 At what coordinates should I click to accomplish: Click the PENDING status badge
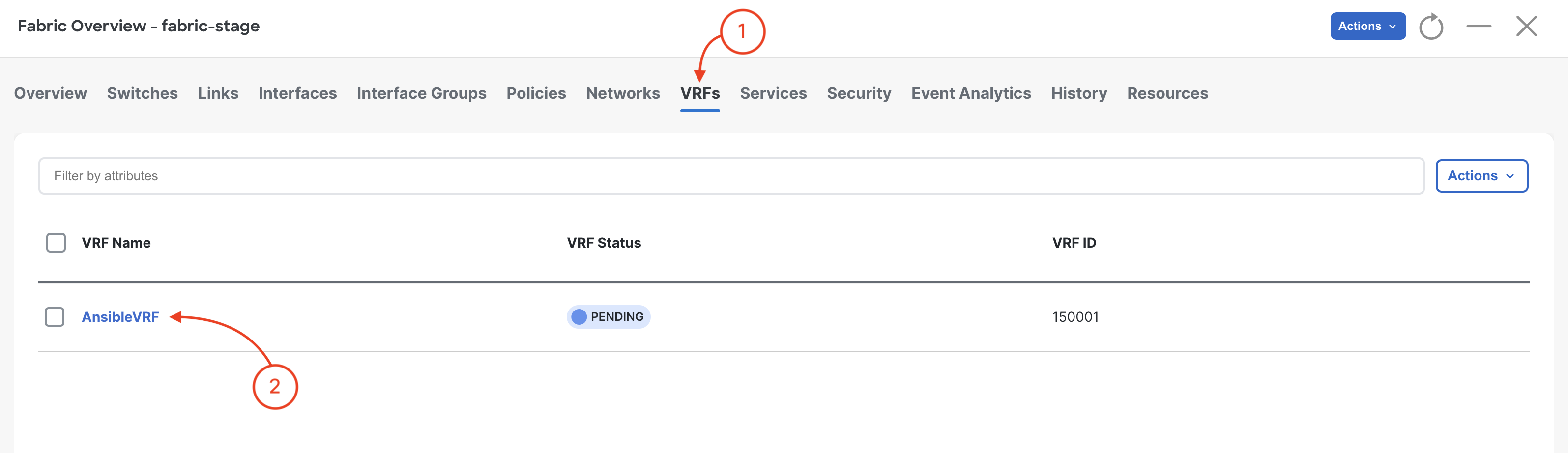(608, 317)
